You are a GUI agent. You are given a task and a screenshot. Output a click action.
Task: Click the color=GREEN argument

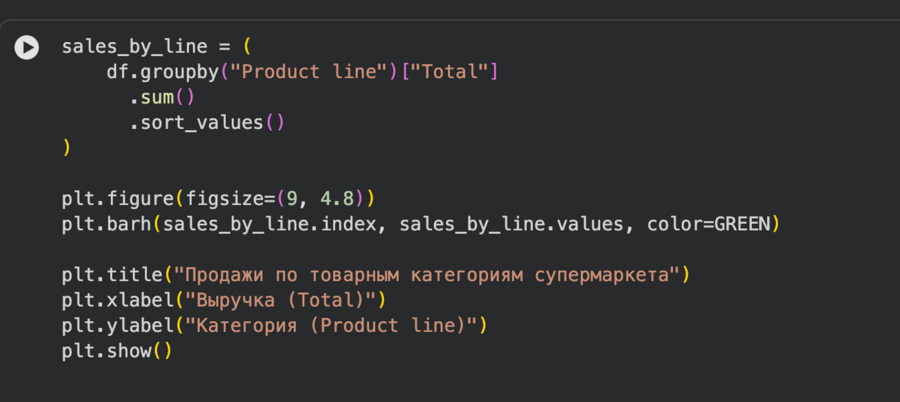pos(712,224)
